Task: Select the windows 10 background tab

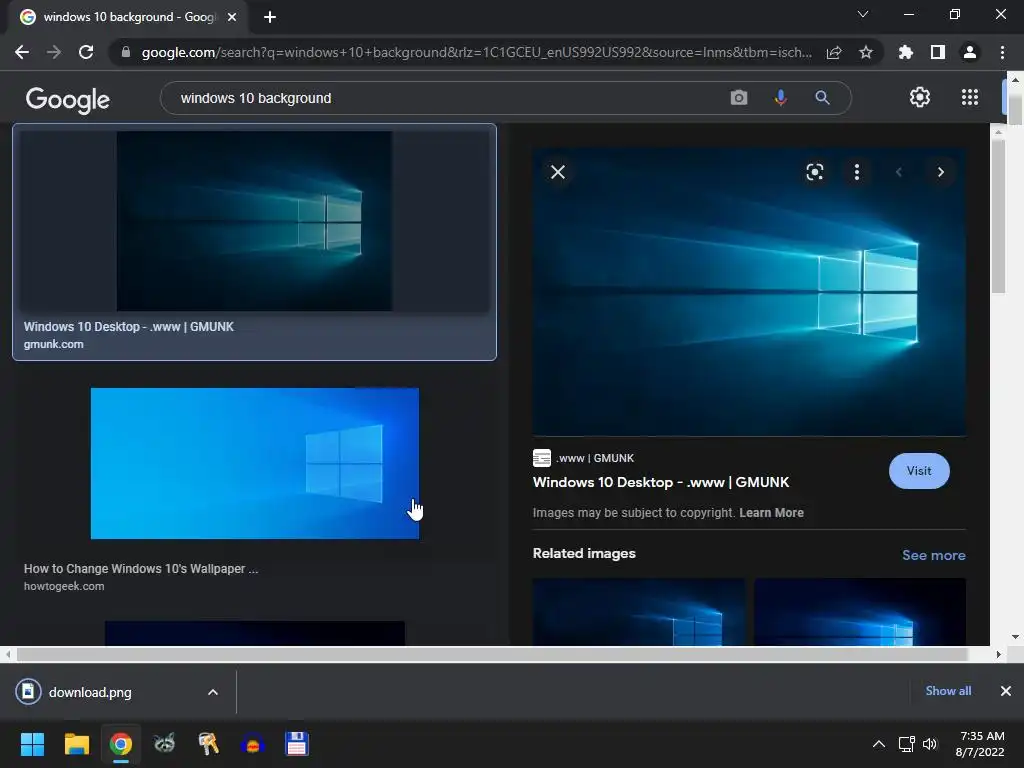Action: click(127, 17)
